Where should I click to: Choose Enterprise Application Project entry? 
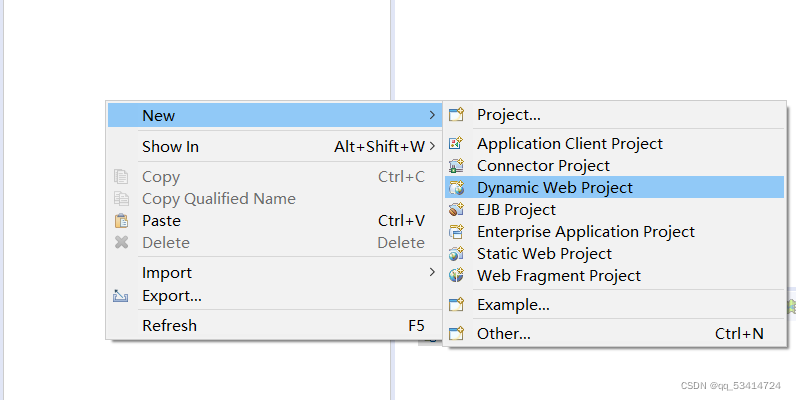tap(614, 231)
